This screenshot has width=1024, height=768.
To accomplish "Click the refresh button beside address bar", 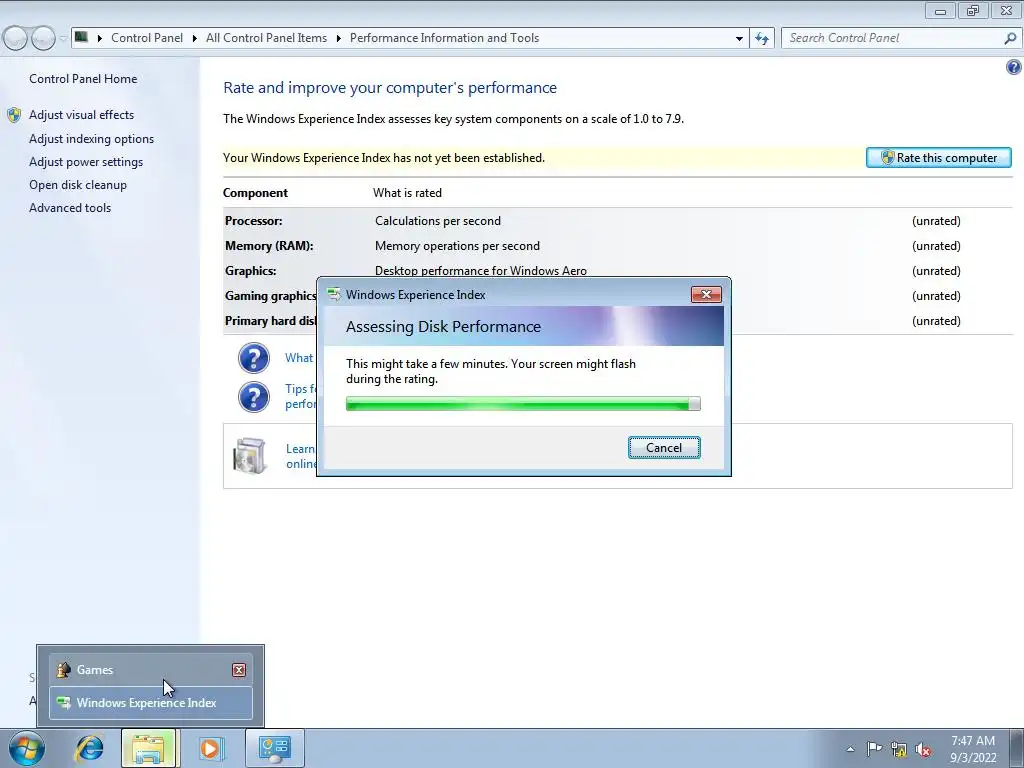I will click(x=761, y=38).
